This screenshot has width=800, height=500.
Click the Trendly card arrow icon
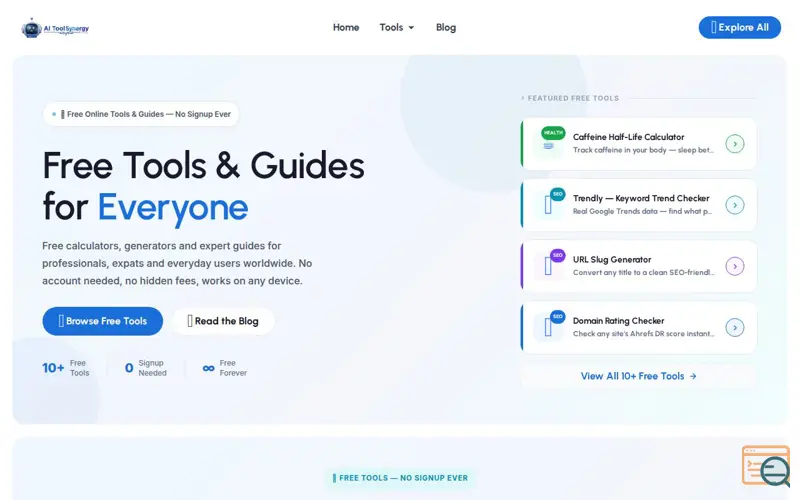click(735, 205)
